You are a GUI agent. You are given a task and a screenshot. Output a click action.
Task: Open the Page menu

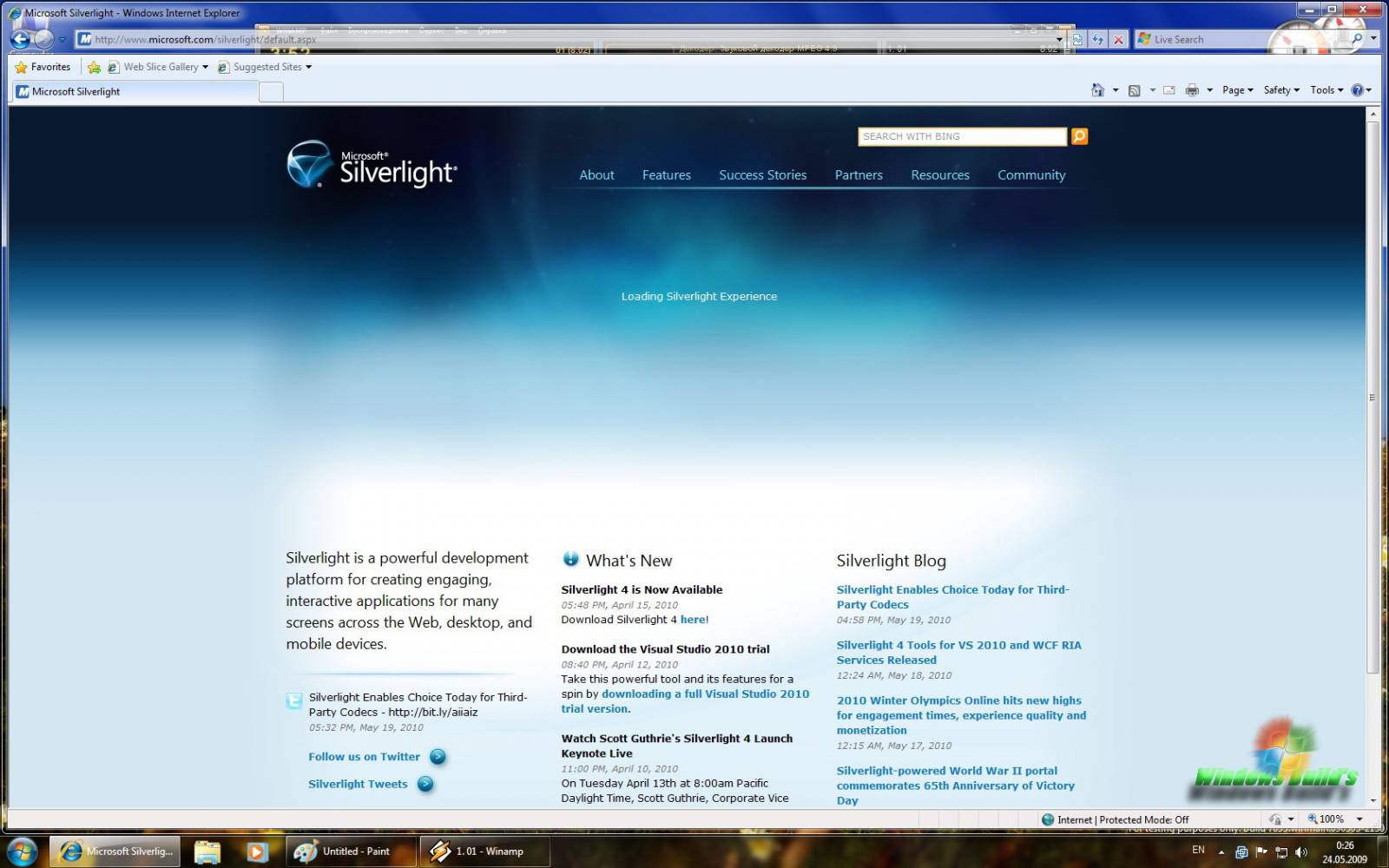1237,90
